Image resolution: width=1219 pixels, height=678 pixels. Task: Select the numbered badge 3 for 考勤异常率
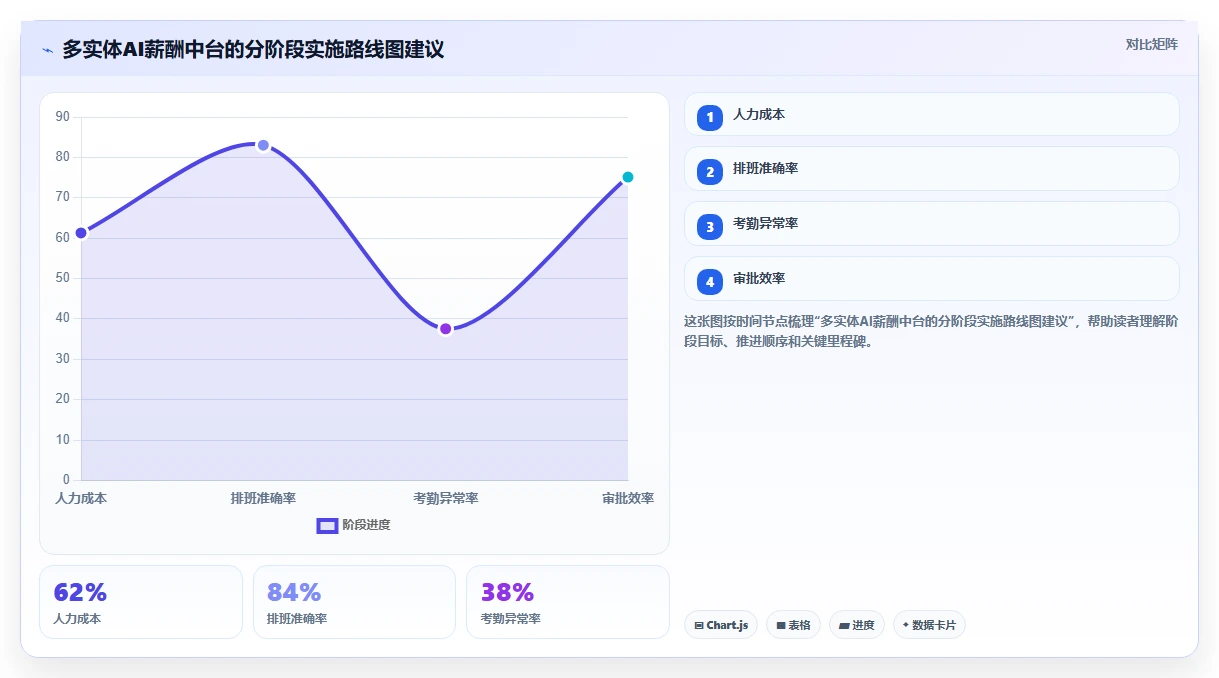[x=710, y=226]
